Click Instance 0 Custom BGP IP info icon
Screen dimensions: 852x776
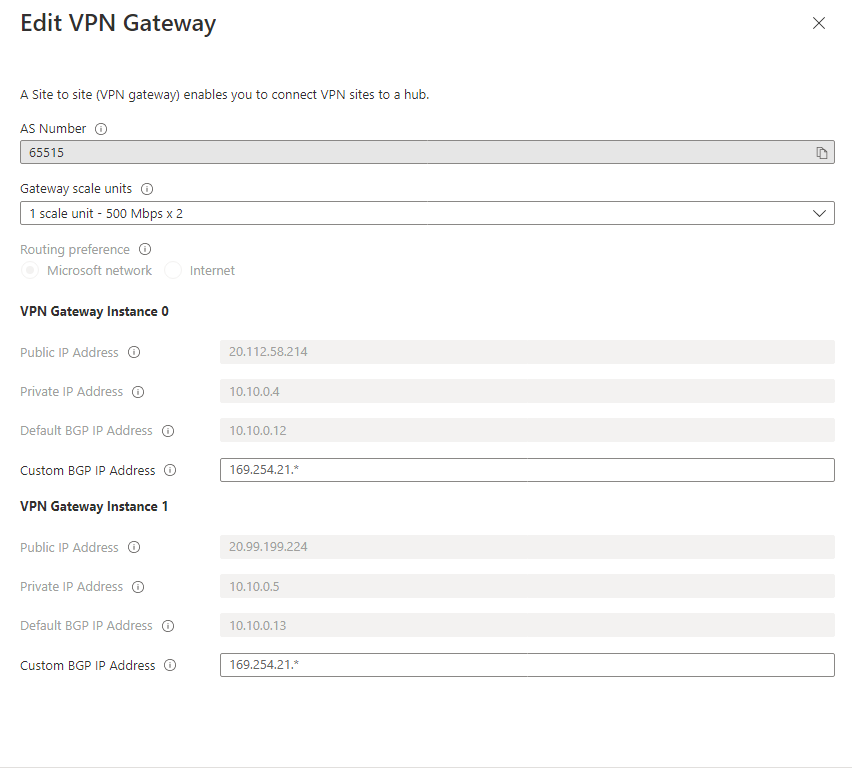pos(170,470)
